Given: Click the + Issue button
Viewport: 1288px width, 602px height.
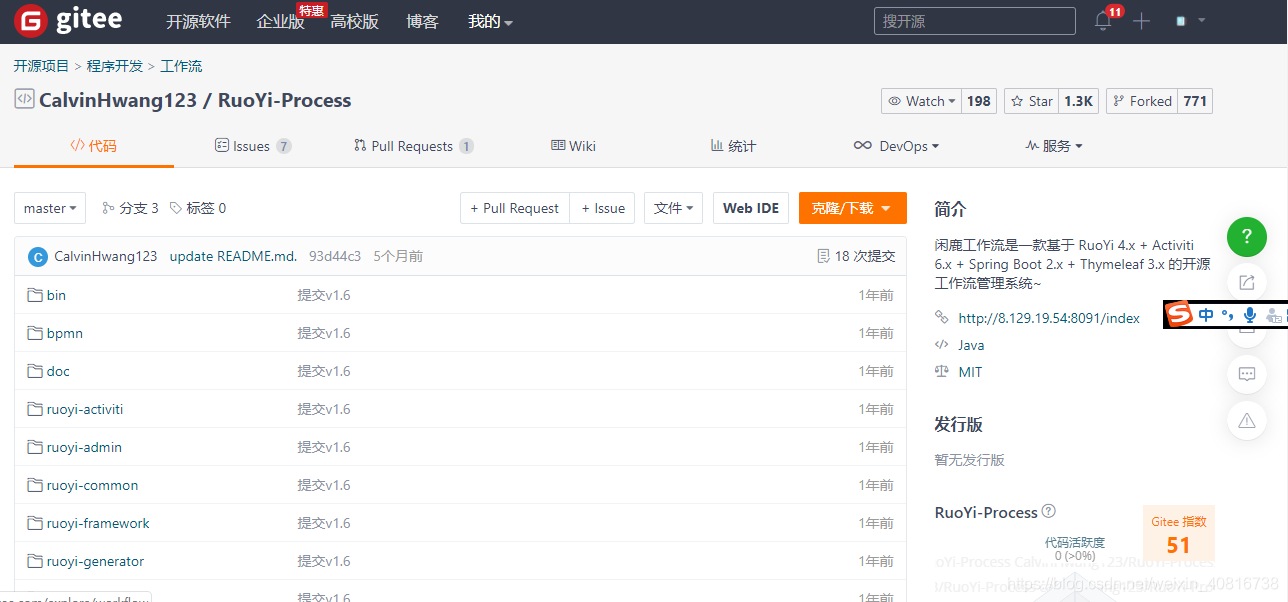Looking at the screenshot, I should pyautogui.click(x=603, y=208).
